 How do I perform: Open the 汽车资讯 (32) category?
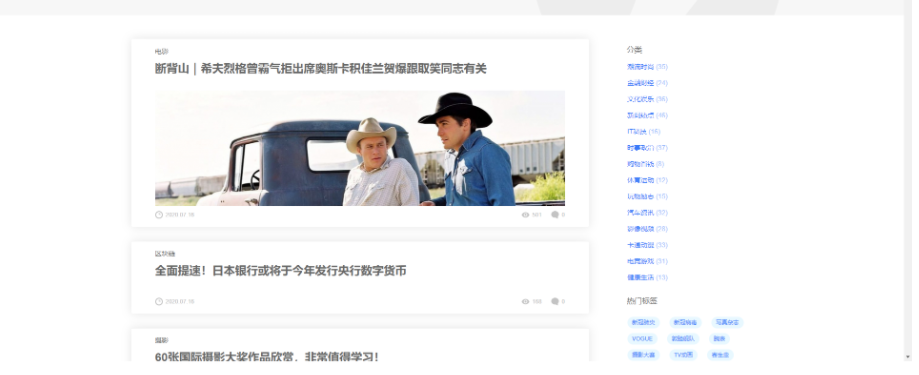pos(647,213)
